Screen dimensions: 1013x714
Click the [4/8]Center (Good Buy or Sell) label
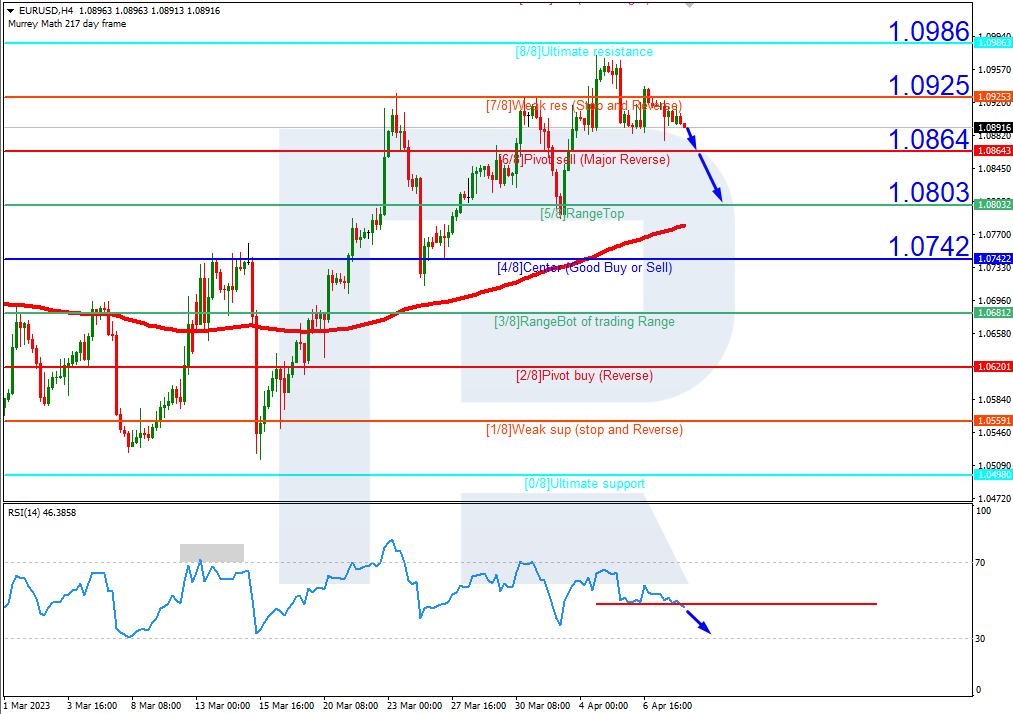click(x=584, y=268)
